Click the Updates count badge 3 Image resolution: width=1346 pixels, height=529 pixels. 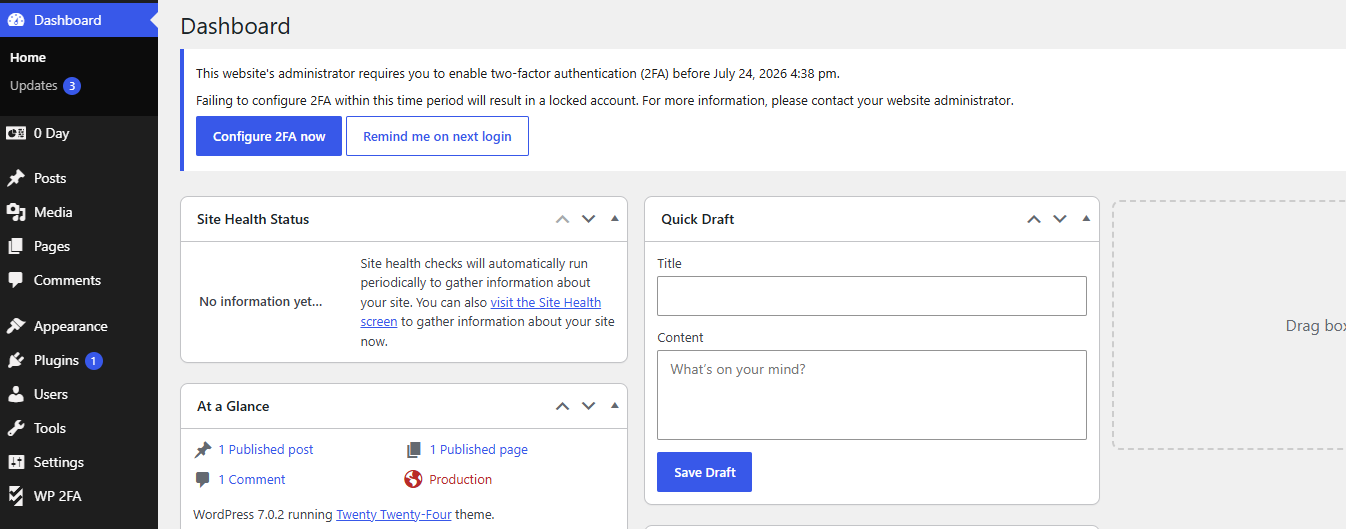click(72, 86)
